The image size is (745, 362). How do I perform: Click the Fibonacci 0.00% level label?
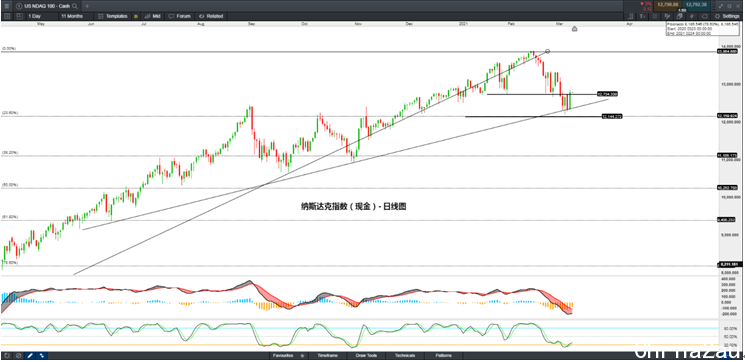point(9,48)
